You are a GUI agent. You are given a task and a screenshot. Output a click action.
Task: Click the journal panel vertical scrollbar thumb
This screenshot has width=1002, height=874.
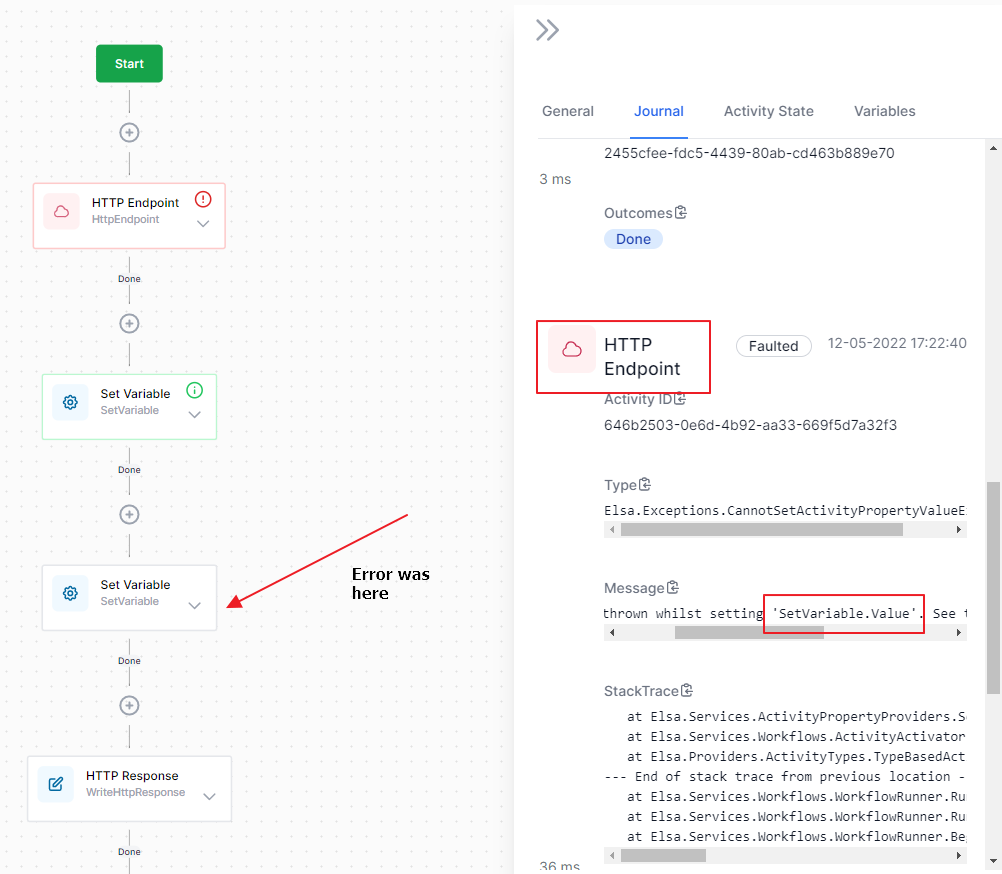993,588
